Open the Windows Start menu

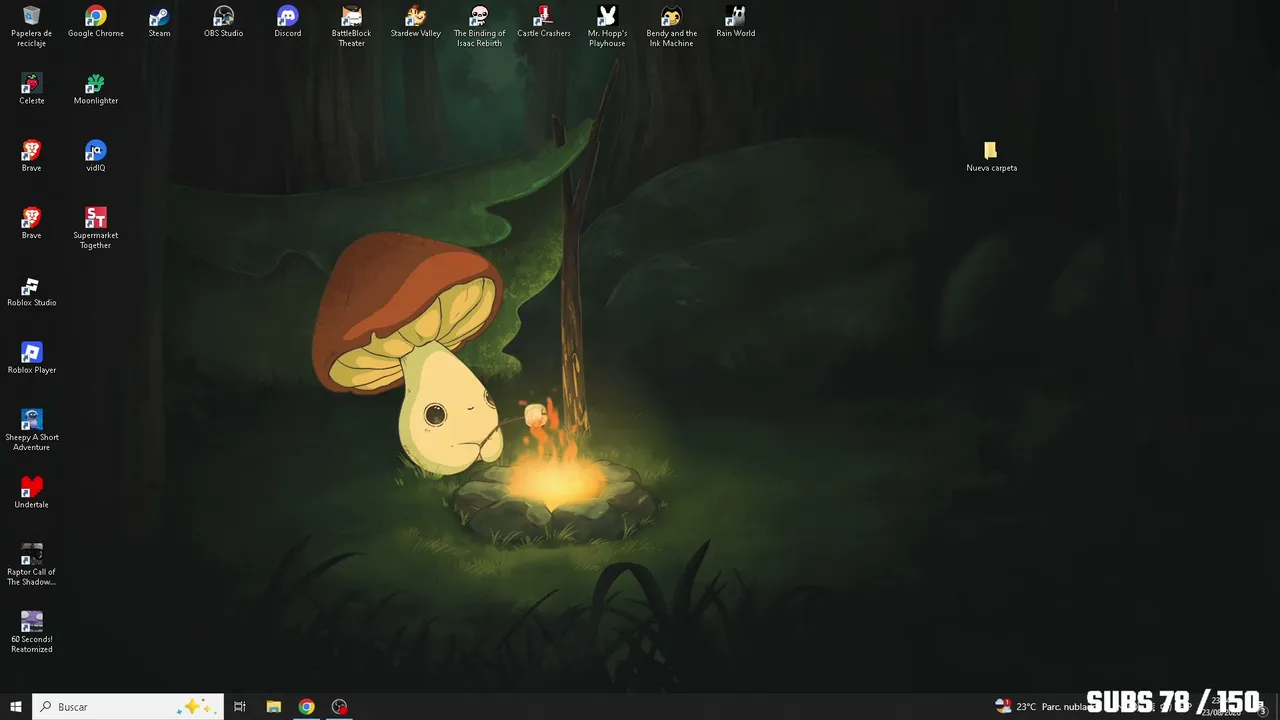[16, 707]
